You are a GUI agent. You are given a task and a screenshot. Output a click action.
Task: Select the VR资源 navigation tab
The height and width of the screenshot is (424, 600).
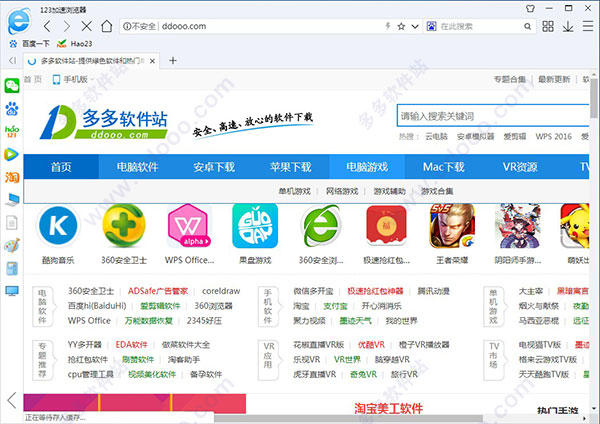pos(520,167)
